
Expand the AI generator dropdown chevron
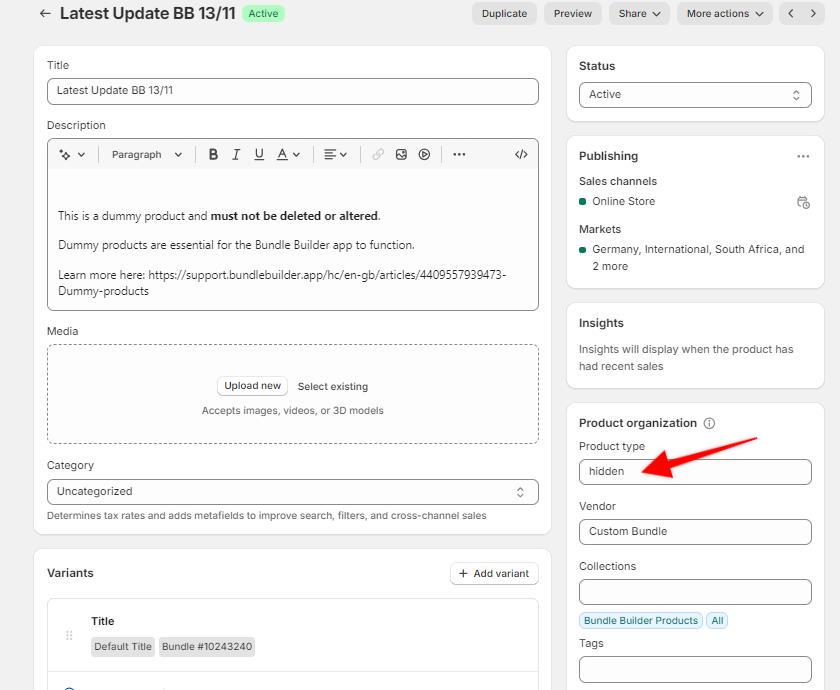(81, 155)
